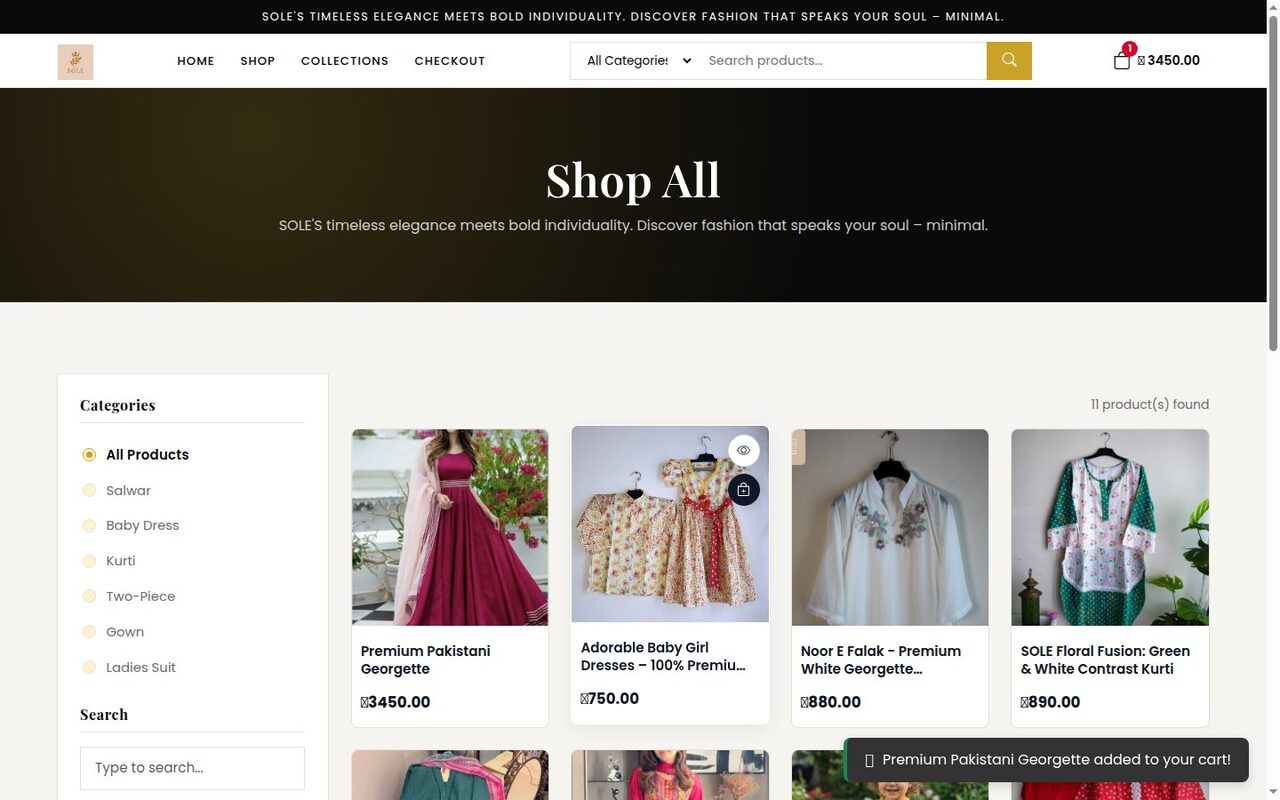Click the maroon georgette gown thumbnail
1280x800 pixels.
(x=450, y=528)
